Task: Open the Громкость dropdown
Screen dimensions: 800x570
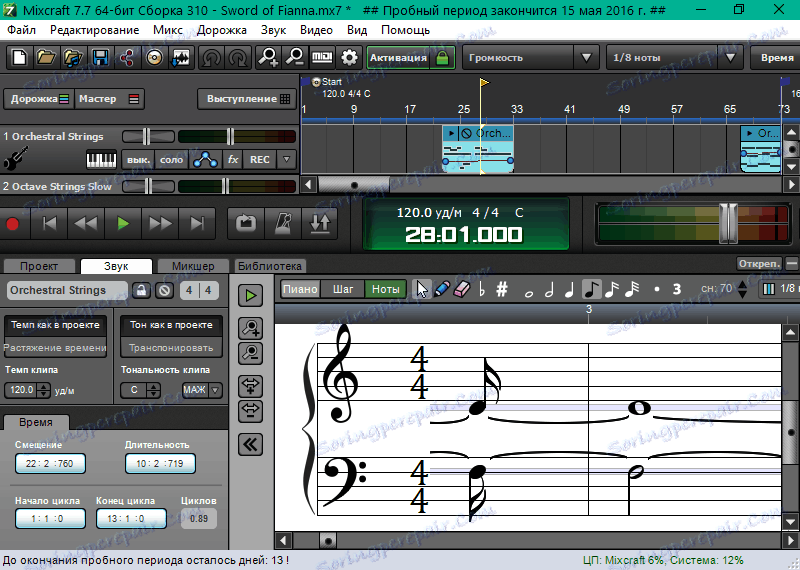Action: [x=530, y=58]
